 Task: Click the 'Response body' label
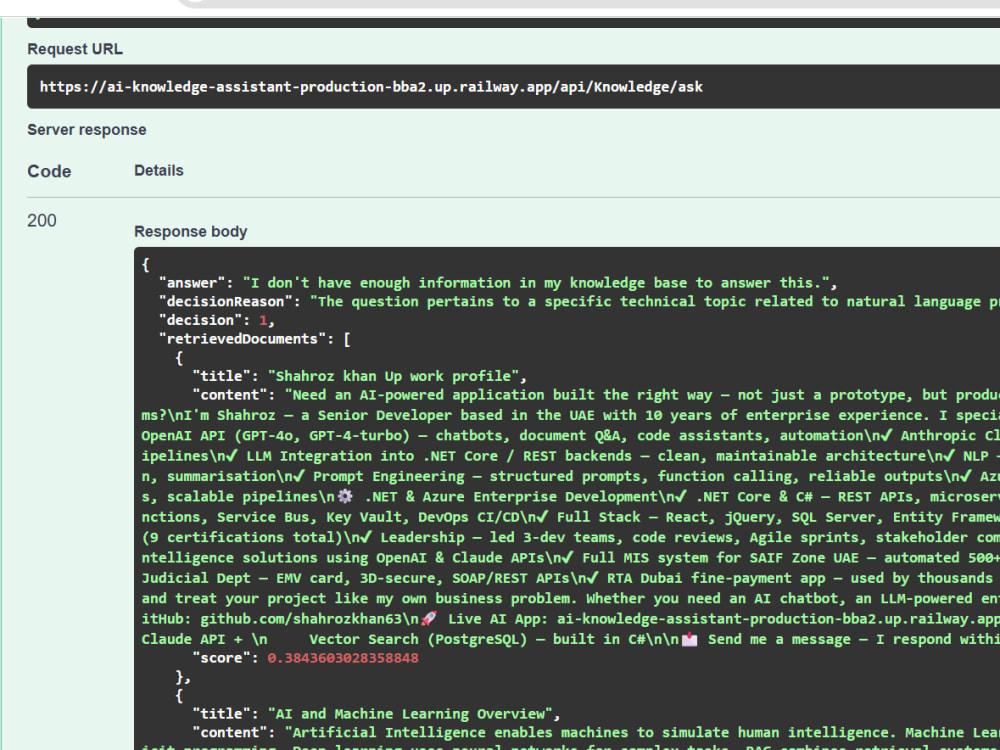coord(191,232)
